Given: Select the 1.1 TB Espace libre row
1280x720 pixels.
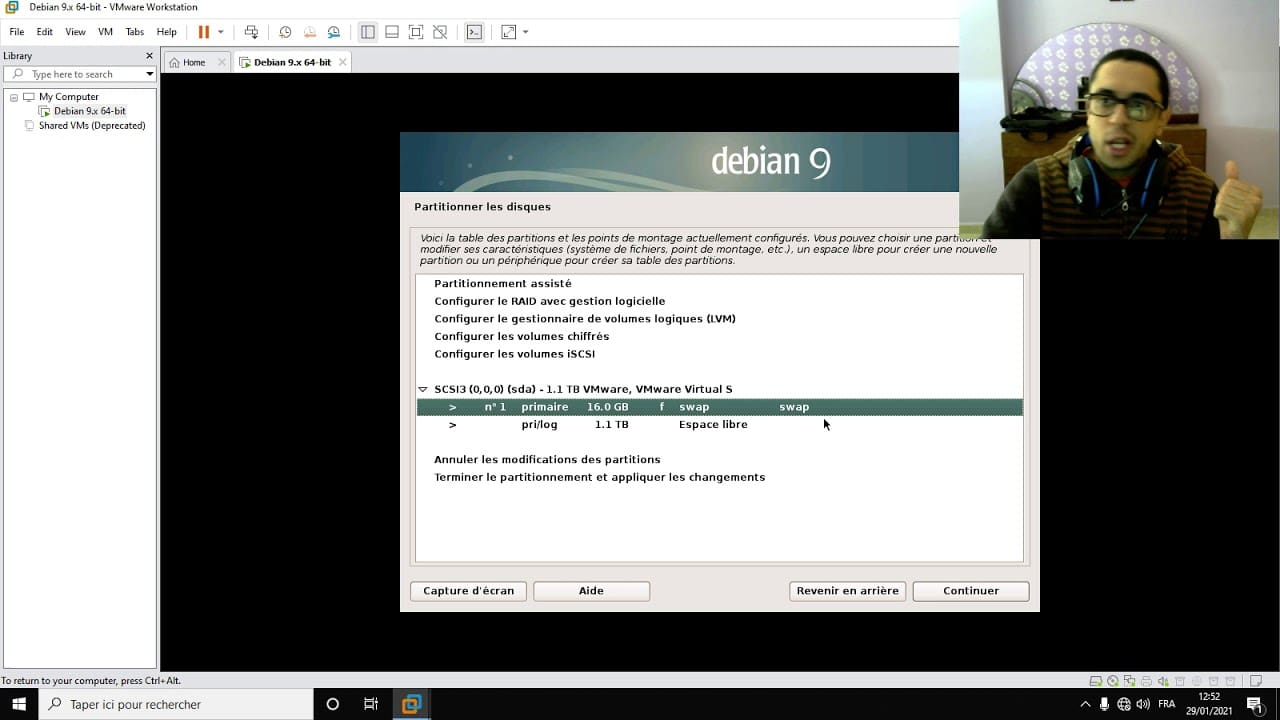Looking at the screenshot, I should (x=719, y=424).
